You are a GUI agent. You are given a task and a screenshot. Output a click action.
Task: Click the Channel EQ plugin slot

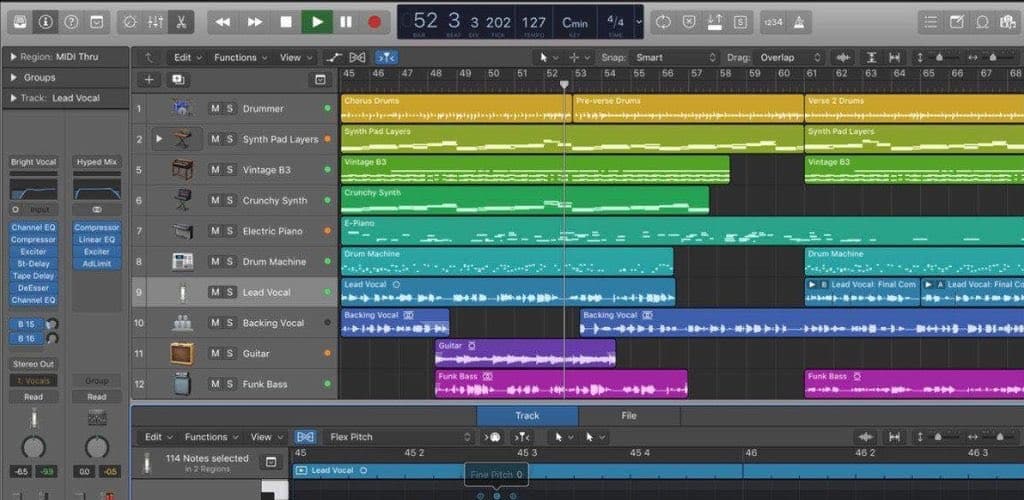point(33,228)
